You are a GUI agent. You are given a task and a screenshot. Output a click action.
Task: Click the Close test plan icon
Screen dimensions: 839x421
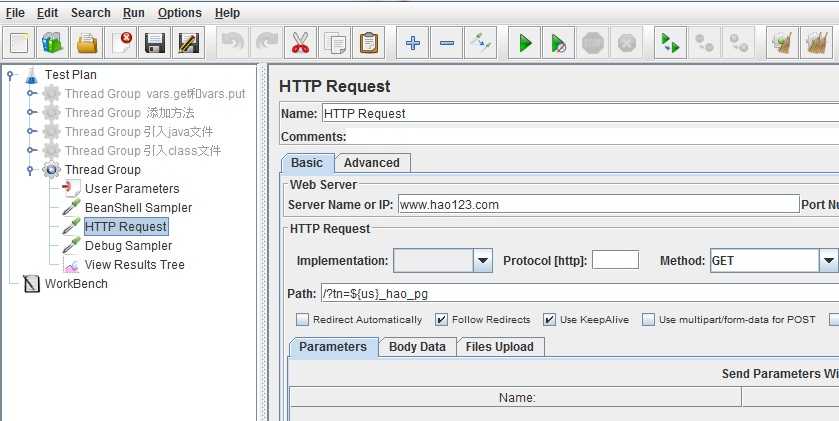[x=121, y=43]
